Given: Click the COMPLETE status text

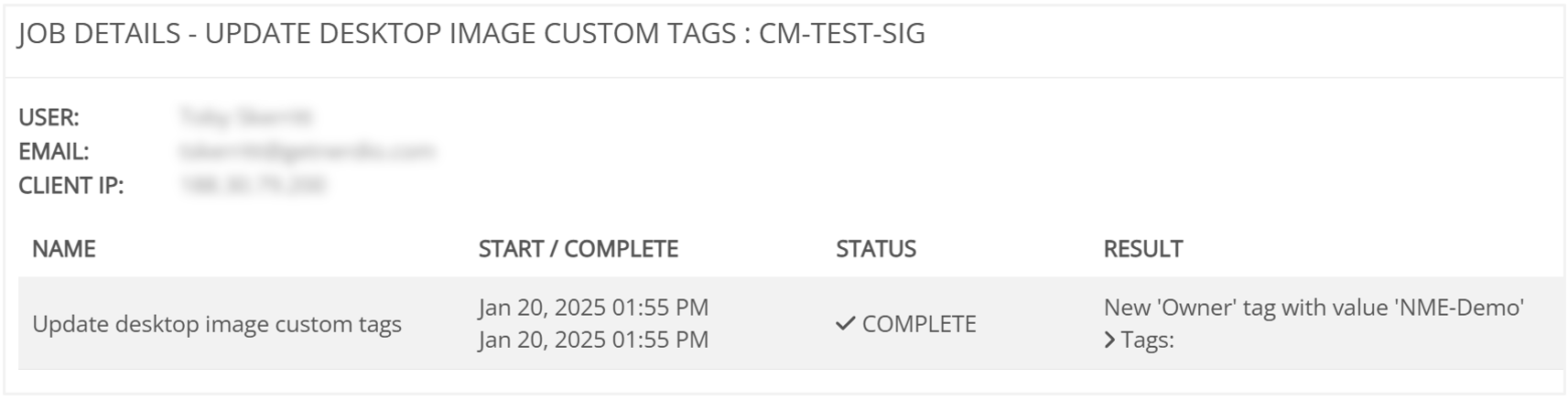Looking at the screenshot, I should point(919,324).
